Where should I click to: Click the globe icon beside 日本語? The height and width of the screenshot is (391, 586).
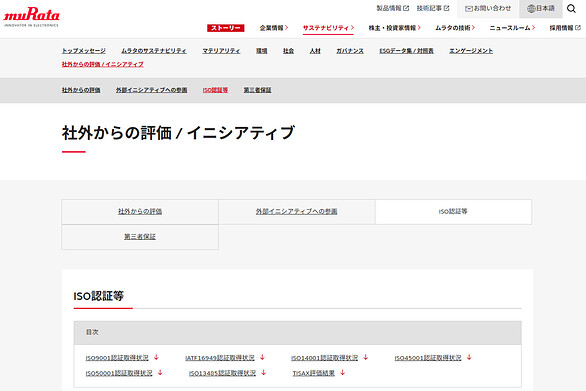[x=531, y=9]
